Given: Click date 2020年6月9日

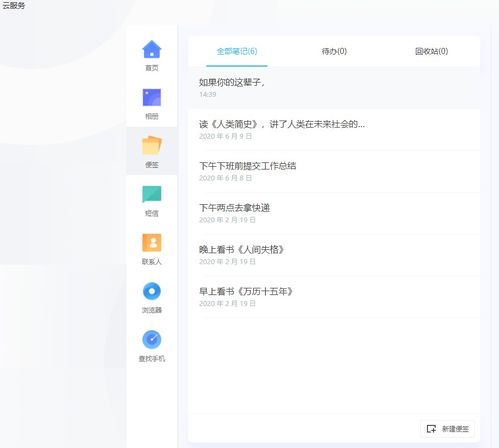Looking at the screenshot, I should 225,136.
